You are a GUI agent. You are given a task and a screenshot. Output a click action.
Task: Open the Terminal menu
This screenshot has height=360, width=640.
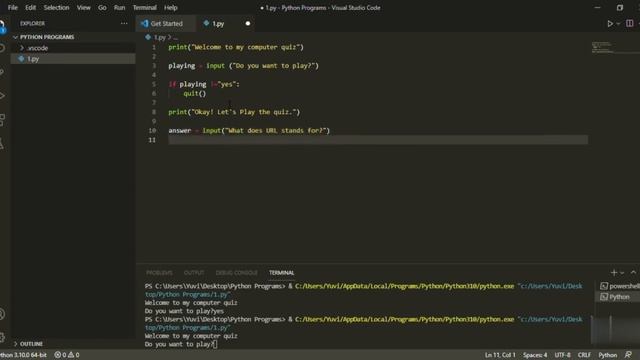(144, 7)
